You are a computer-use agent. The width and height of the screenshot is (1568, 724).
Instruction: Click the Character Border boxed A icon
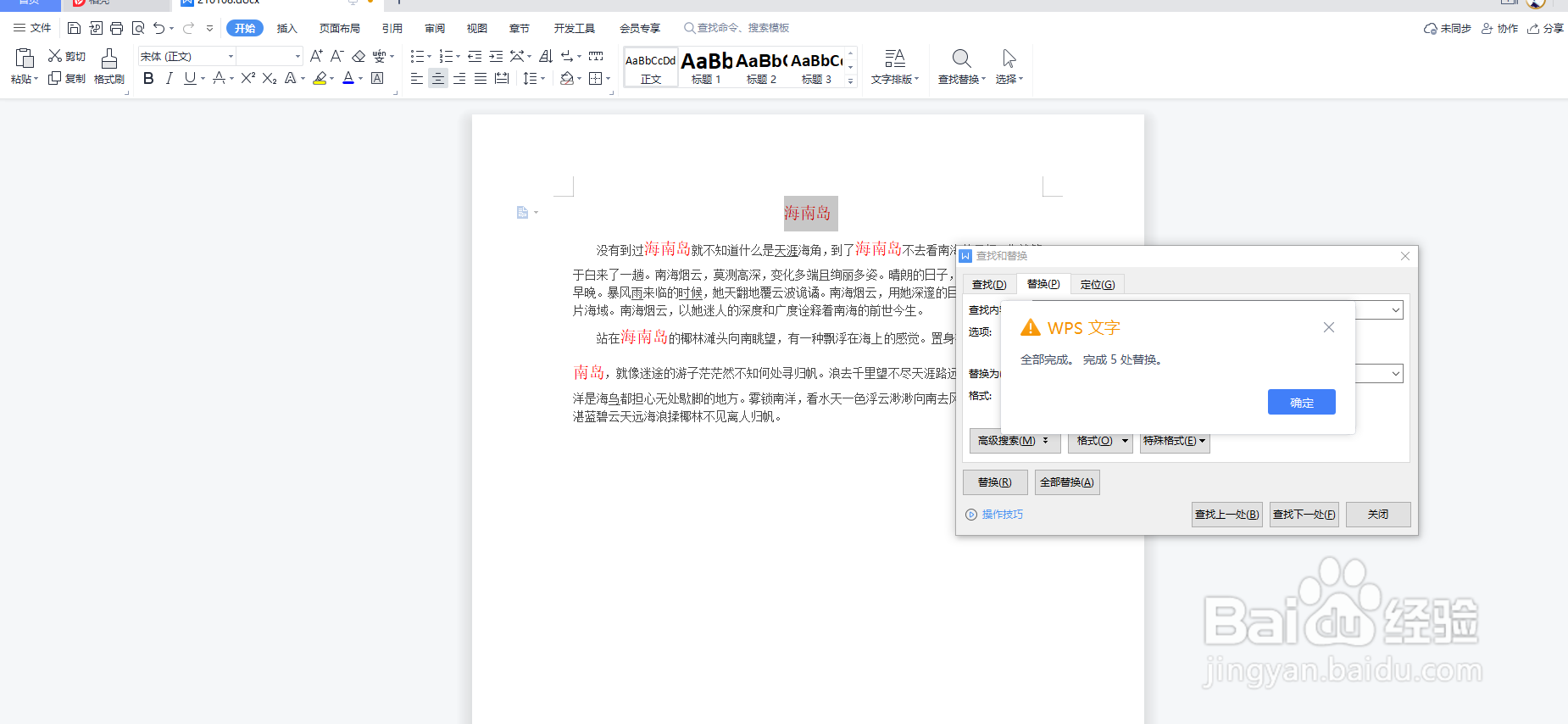pos(378,78)
